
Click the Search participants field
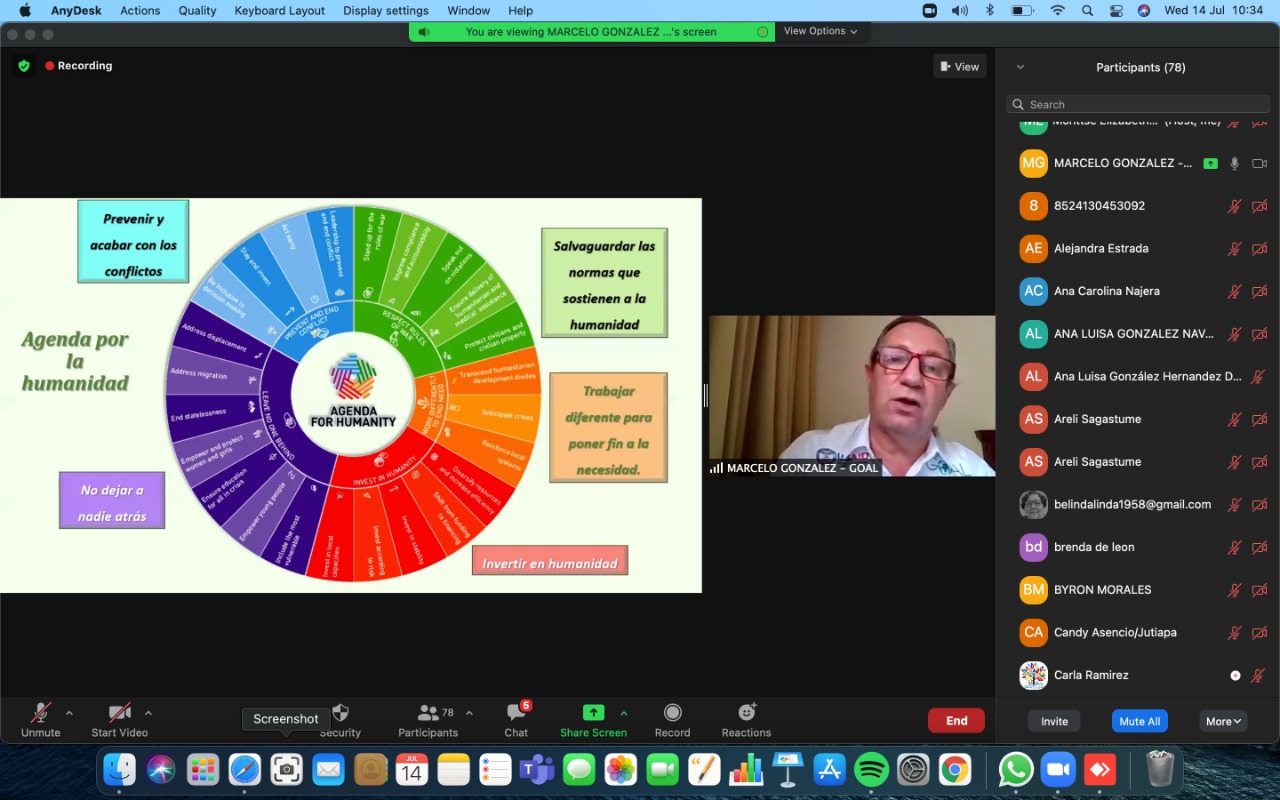tap(1138, 104)
